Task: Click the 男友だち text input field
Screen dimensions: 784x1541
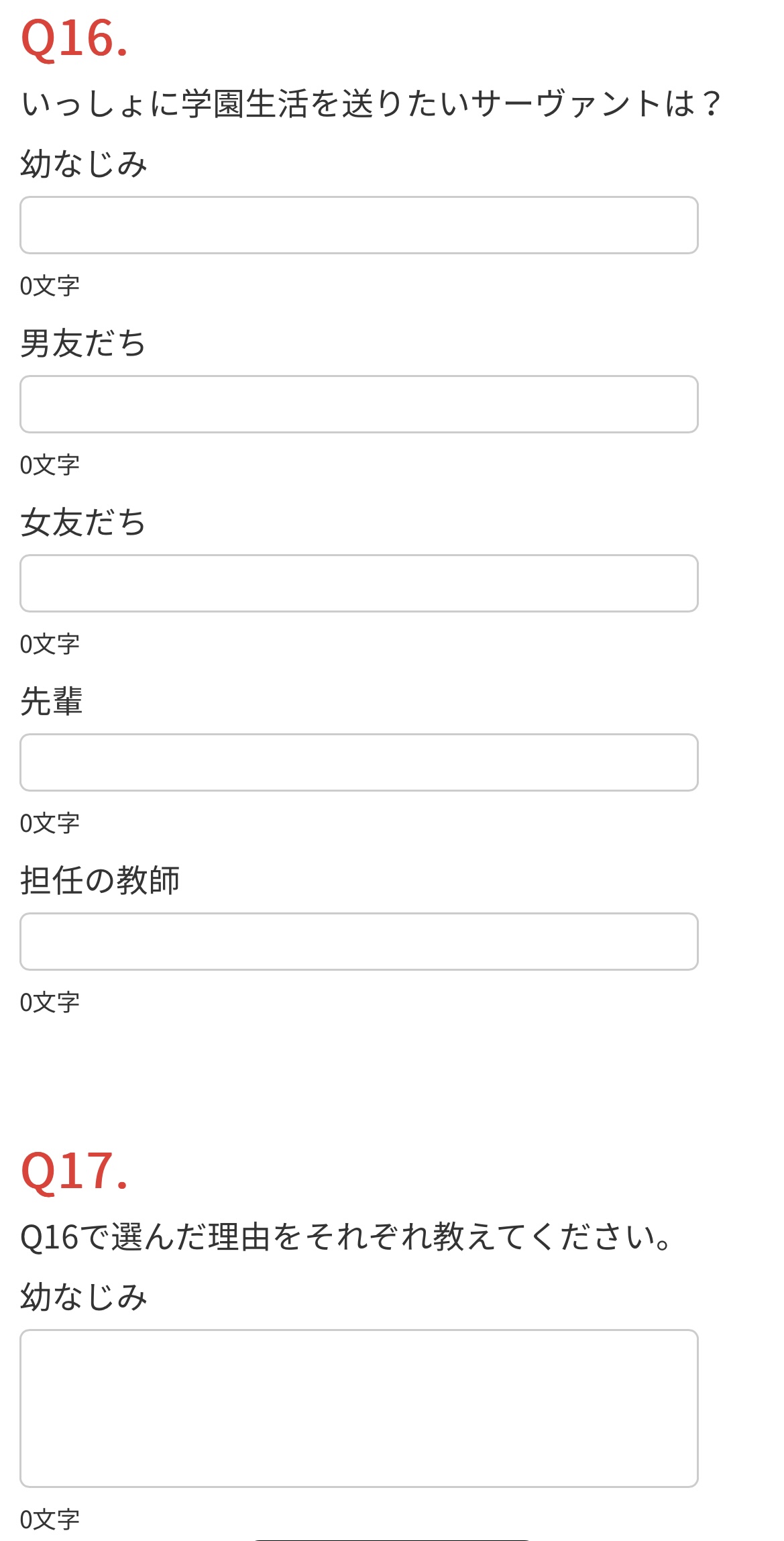Action: (x=359, y=405)
